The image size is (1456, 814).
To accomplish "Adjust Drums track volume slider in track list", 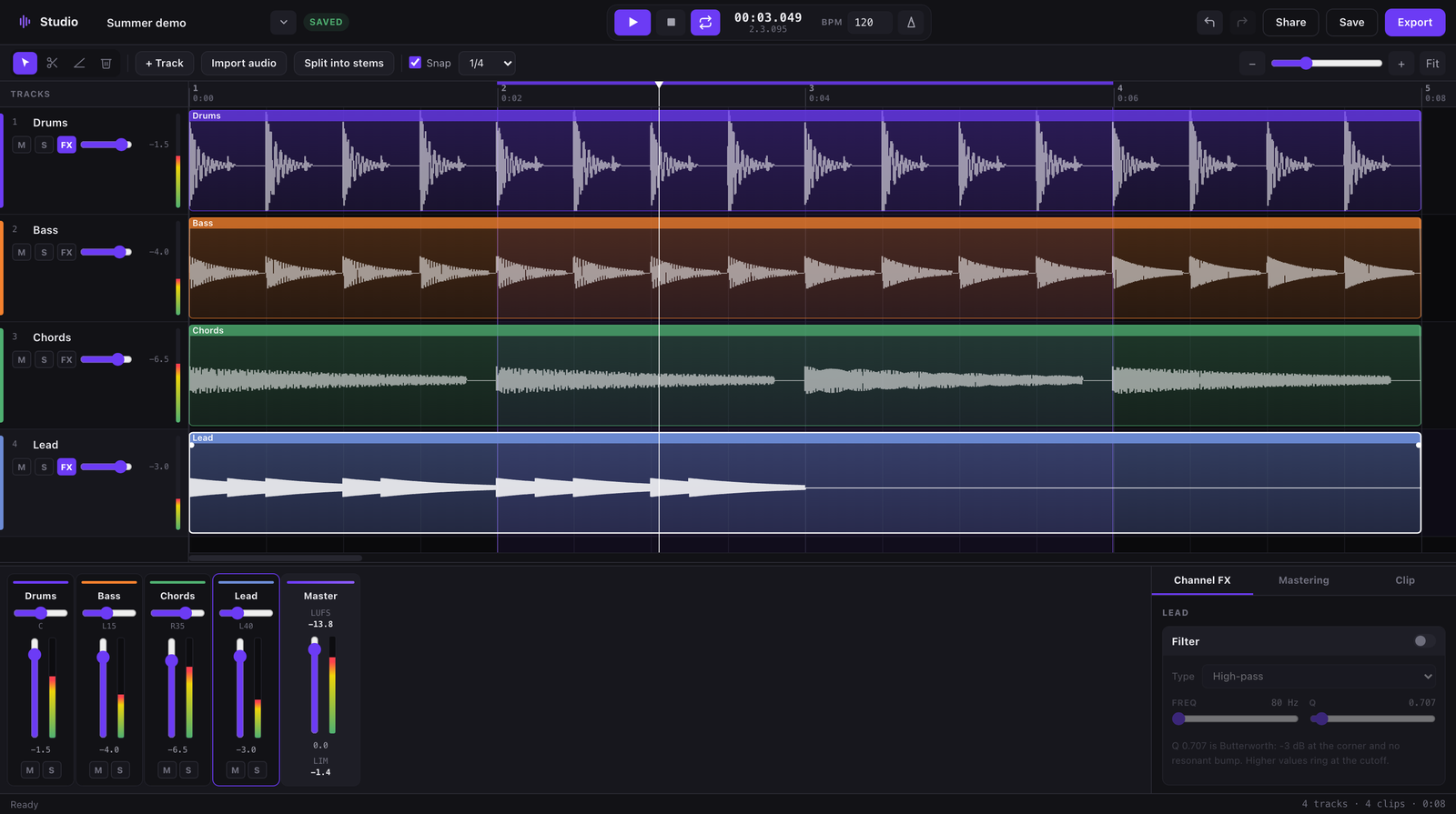I will 106,145.
